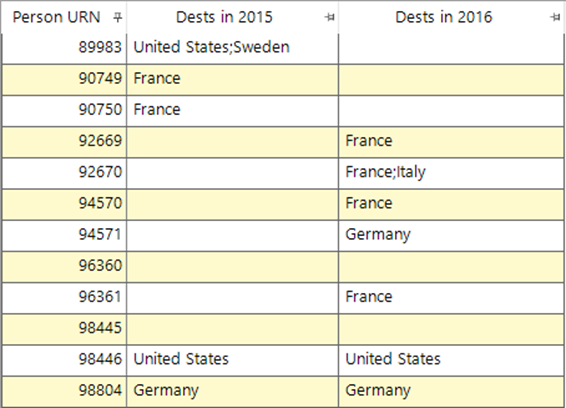Select United States;Sweden cell
The width and height of the screenshot is (566, 408).
pyautogui.click(x=232, y=49)
